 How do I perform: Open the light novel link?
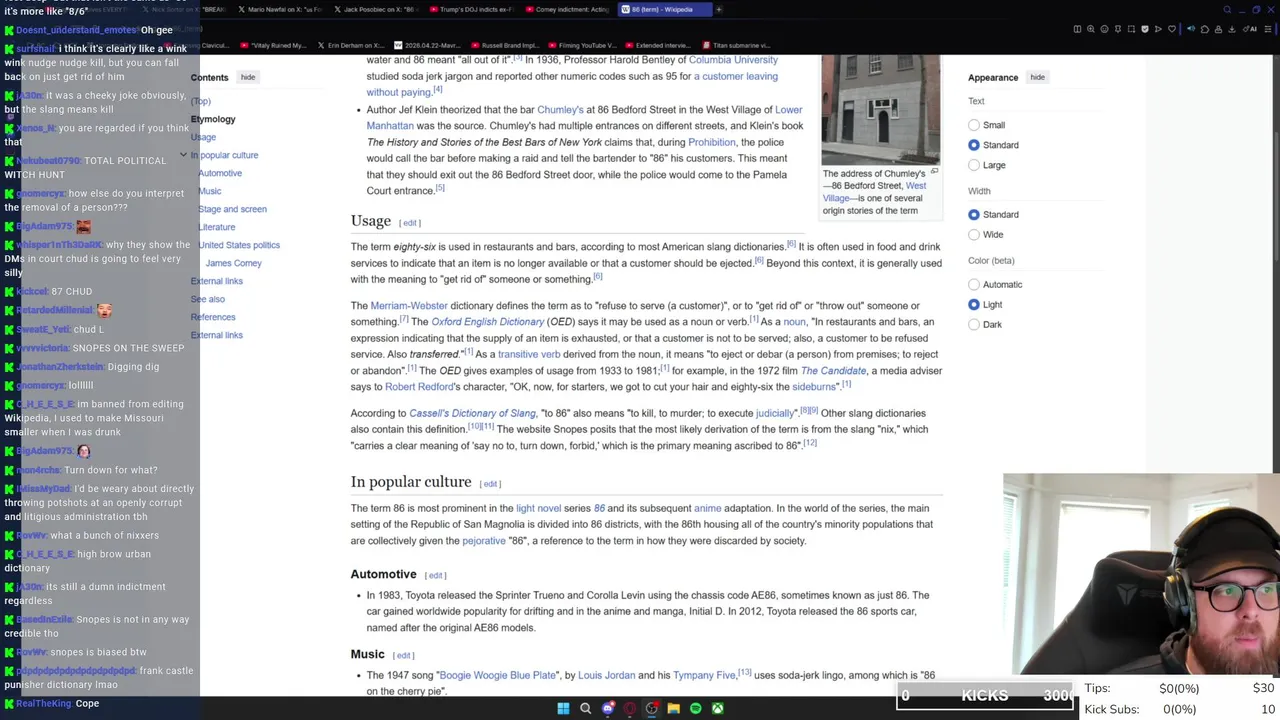coord(538,508)
